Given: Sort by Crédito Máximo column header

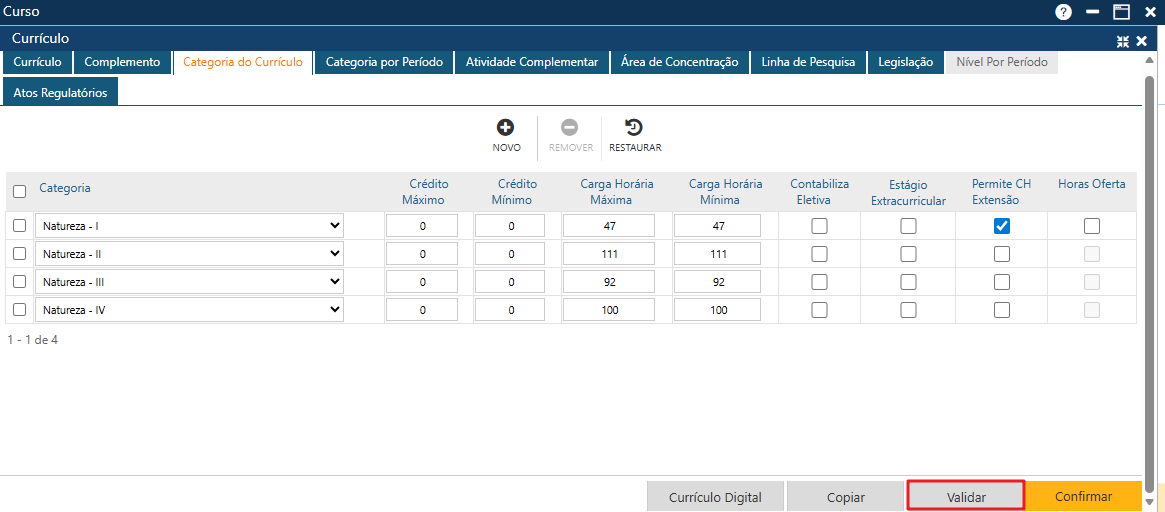Looking at the screenshot, I should click(424, 192).
